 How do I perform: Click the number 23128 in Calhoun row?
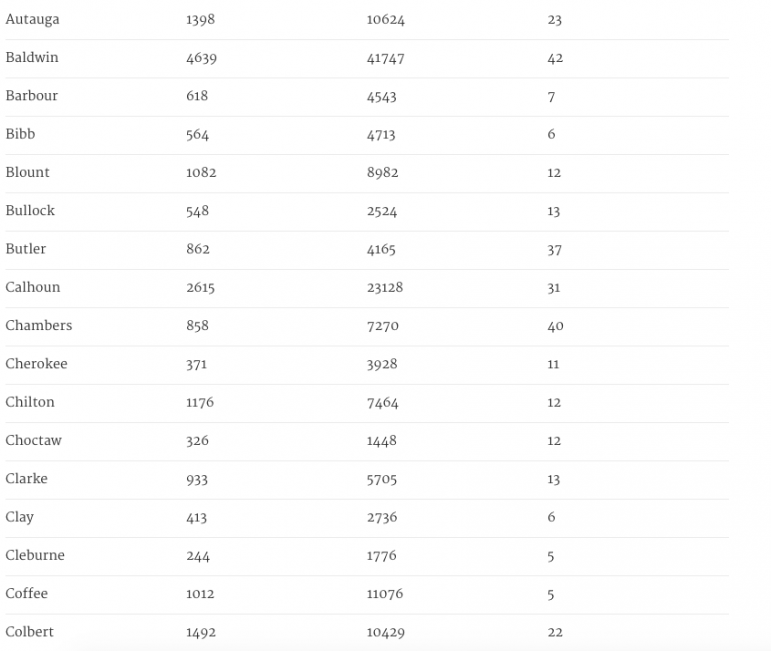[x=385, y=288]
